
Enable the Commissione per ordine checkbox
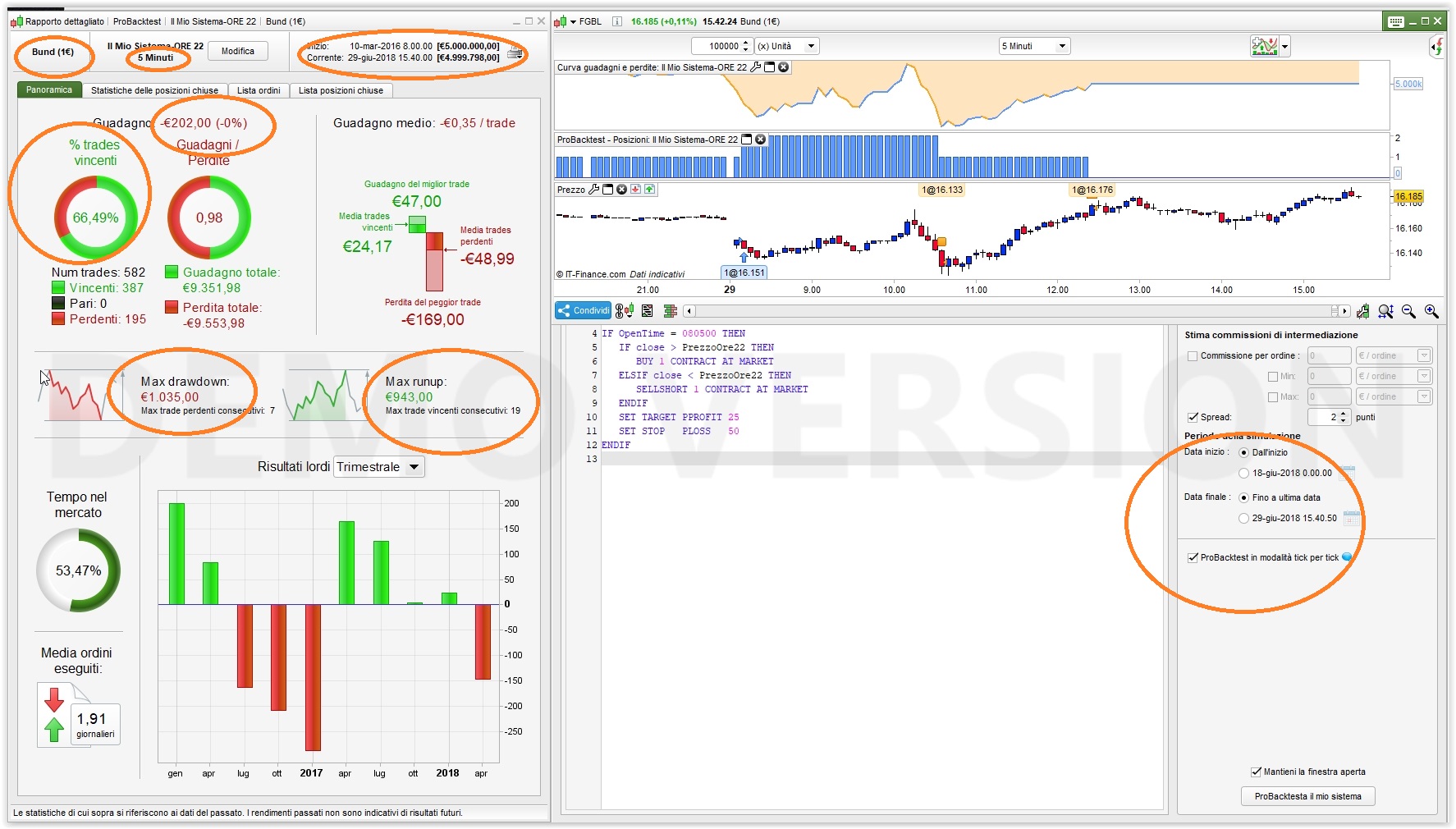[x=1193, y=356]
